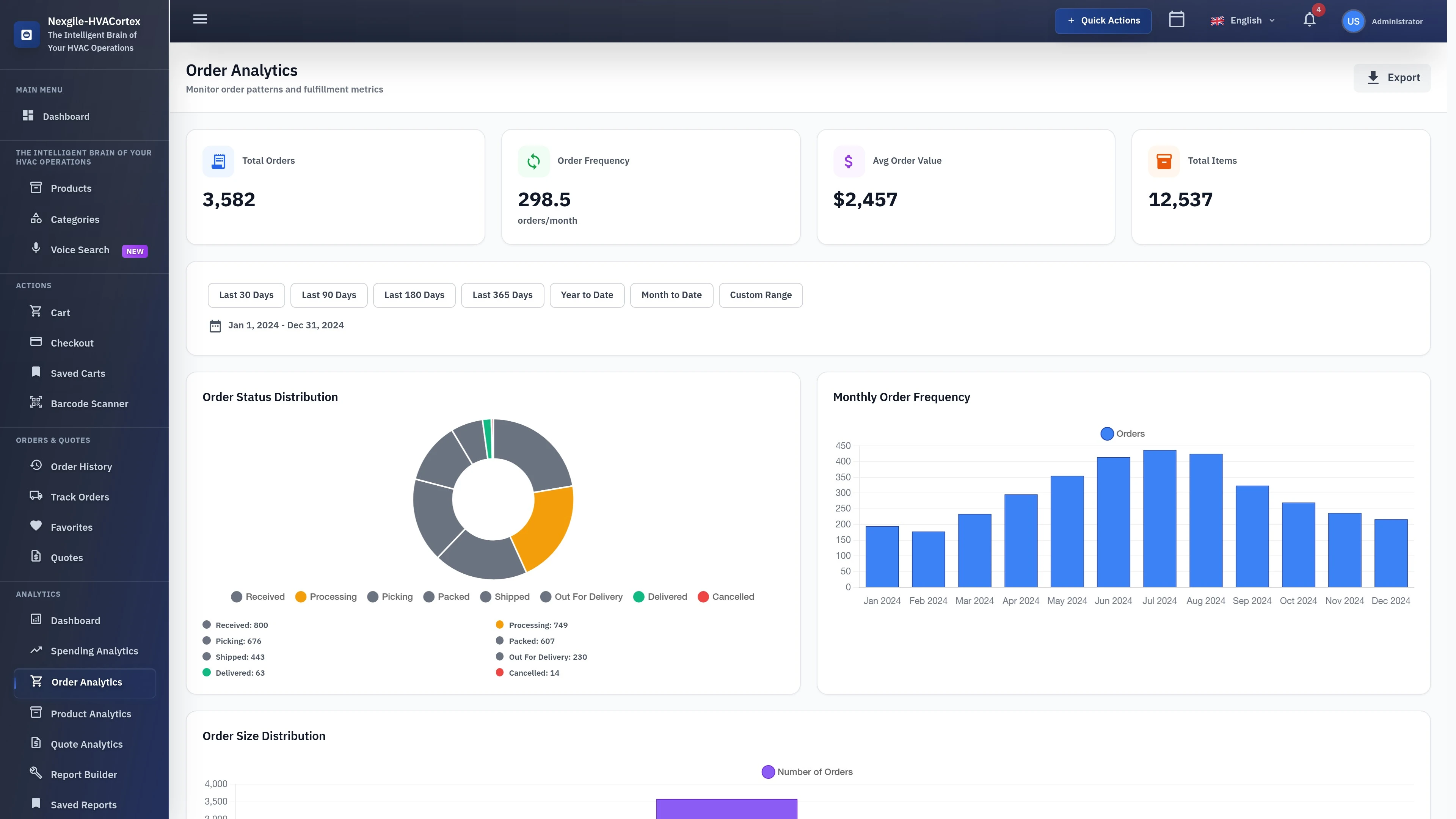Image resolution: width=1456 pixels, height=819 pixels.
Task: Click the Export button
Action: pyautogui.click(x=1392, y=77)
